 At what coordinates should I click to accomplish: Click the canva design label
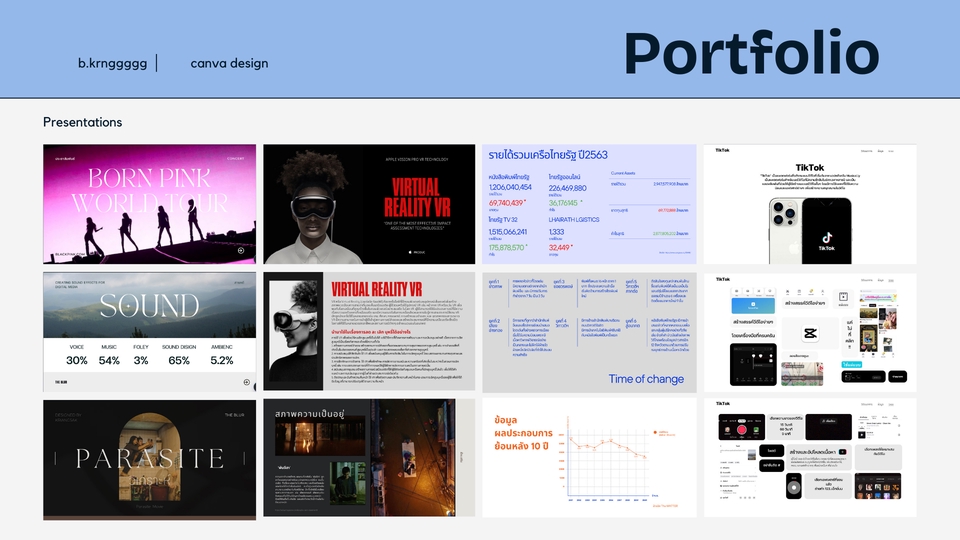coord(229,63)
